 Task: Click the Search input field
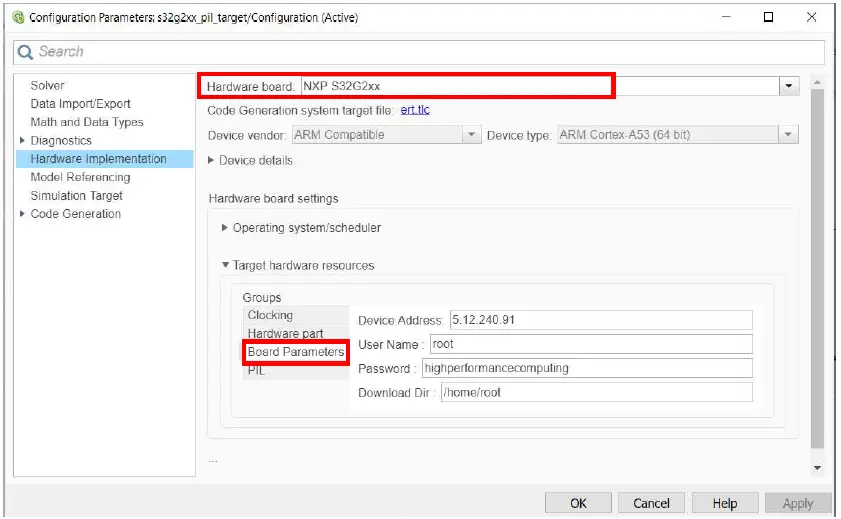click(x=419, y=52)
